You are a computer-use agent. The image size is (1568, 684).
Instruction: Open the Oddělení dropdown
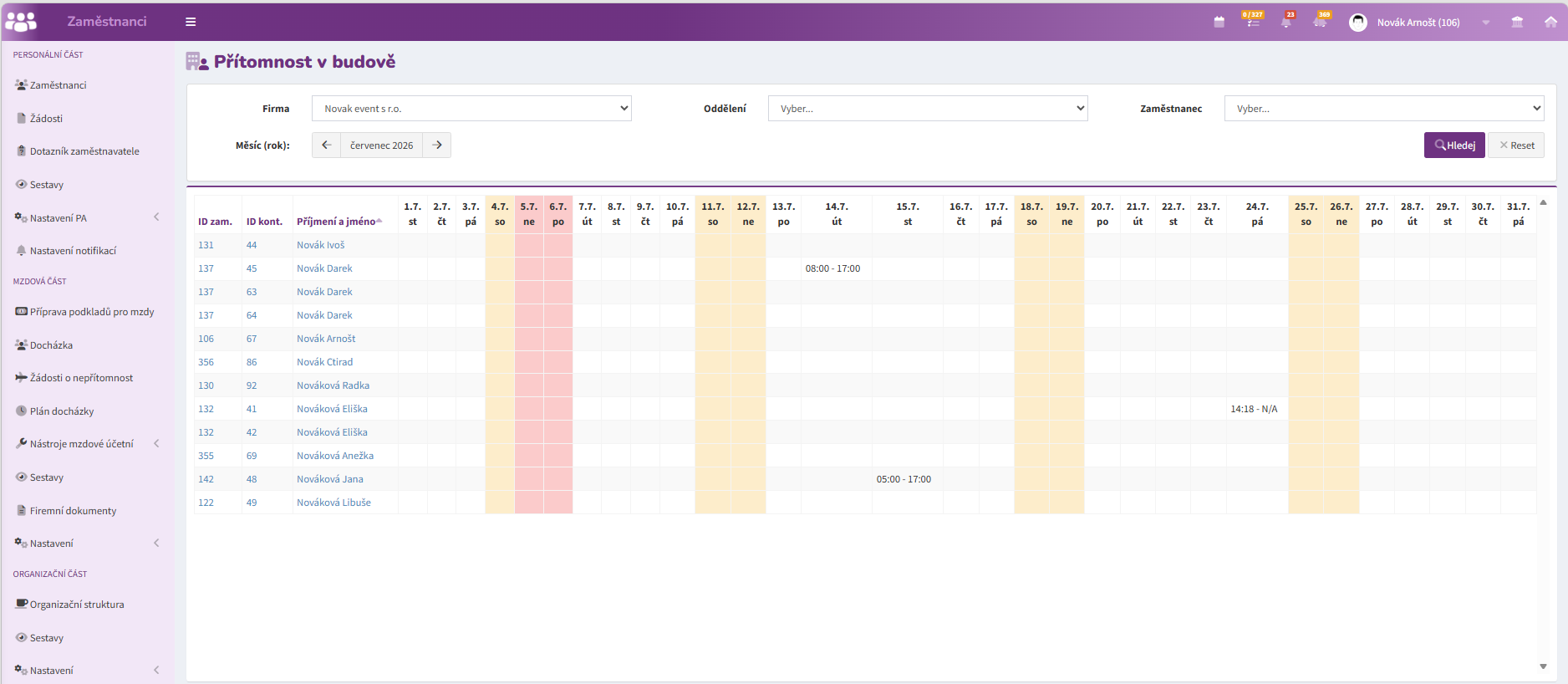coord(928,109)
